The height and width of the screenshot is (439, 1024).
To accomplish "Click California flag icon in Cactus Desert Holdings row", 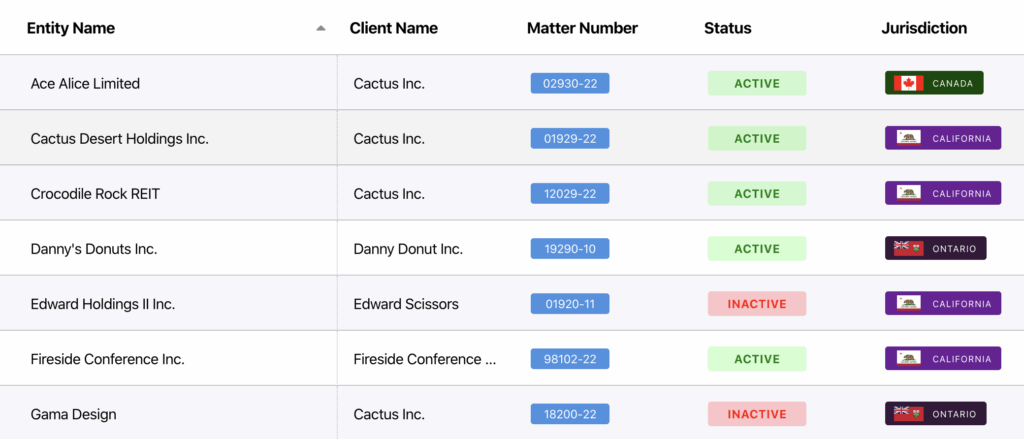I will (908, 138).
